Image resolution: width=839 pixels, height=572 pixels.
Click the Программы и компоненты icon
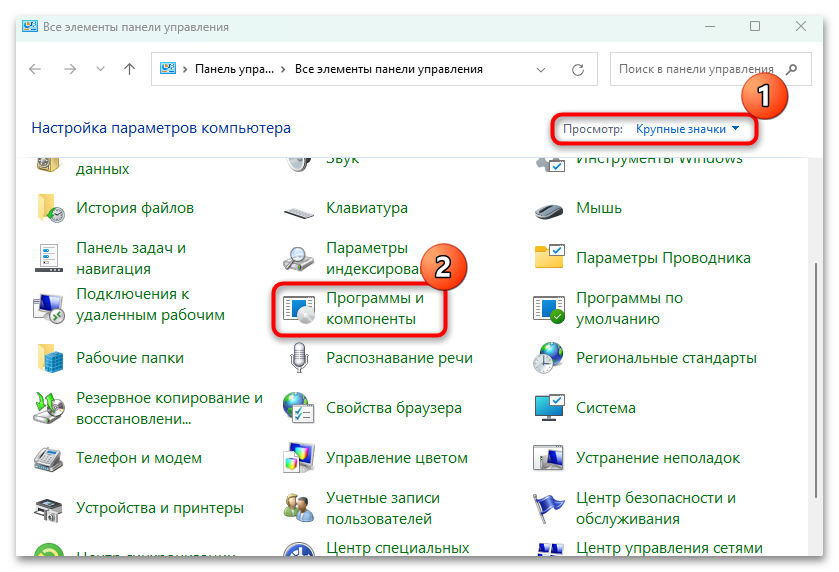coord(299,309)
